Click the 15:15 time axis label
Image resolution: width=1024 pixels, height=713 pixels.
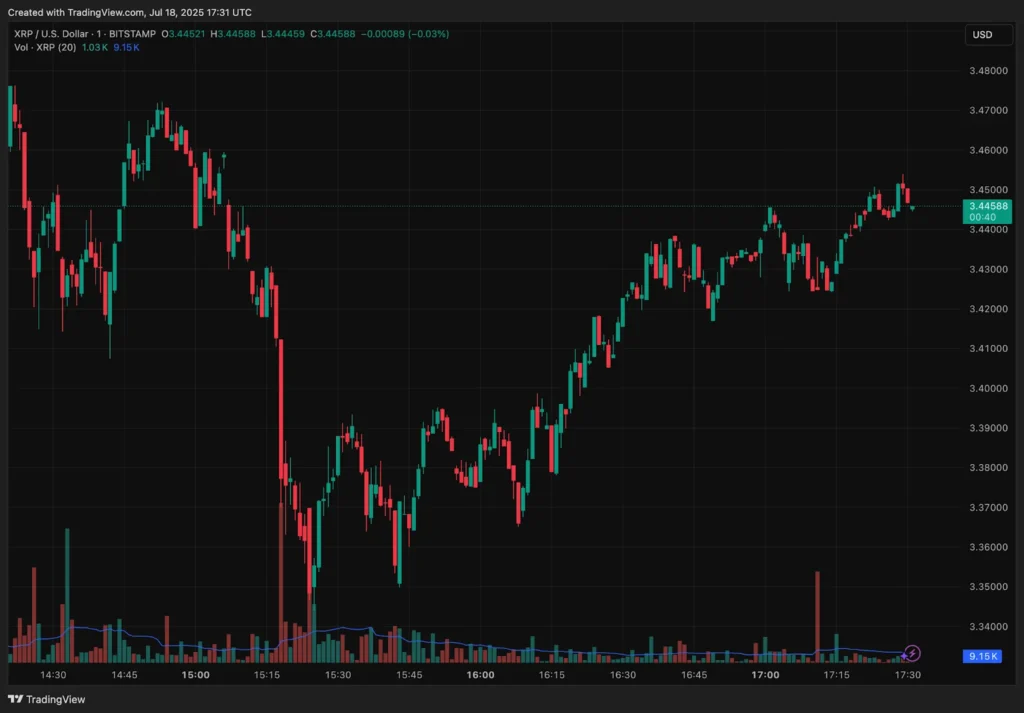click(266, 674)
